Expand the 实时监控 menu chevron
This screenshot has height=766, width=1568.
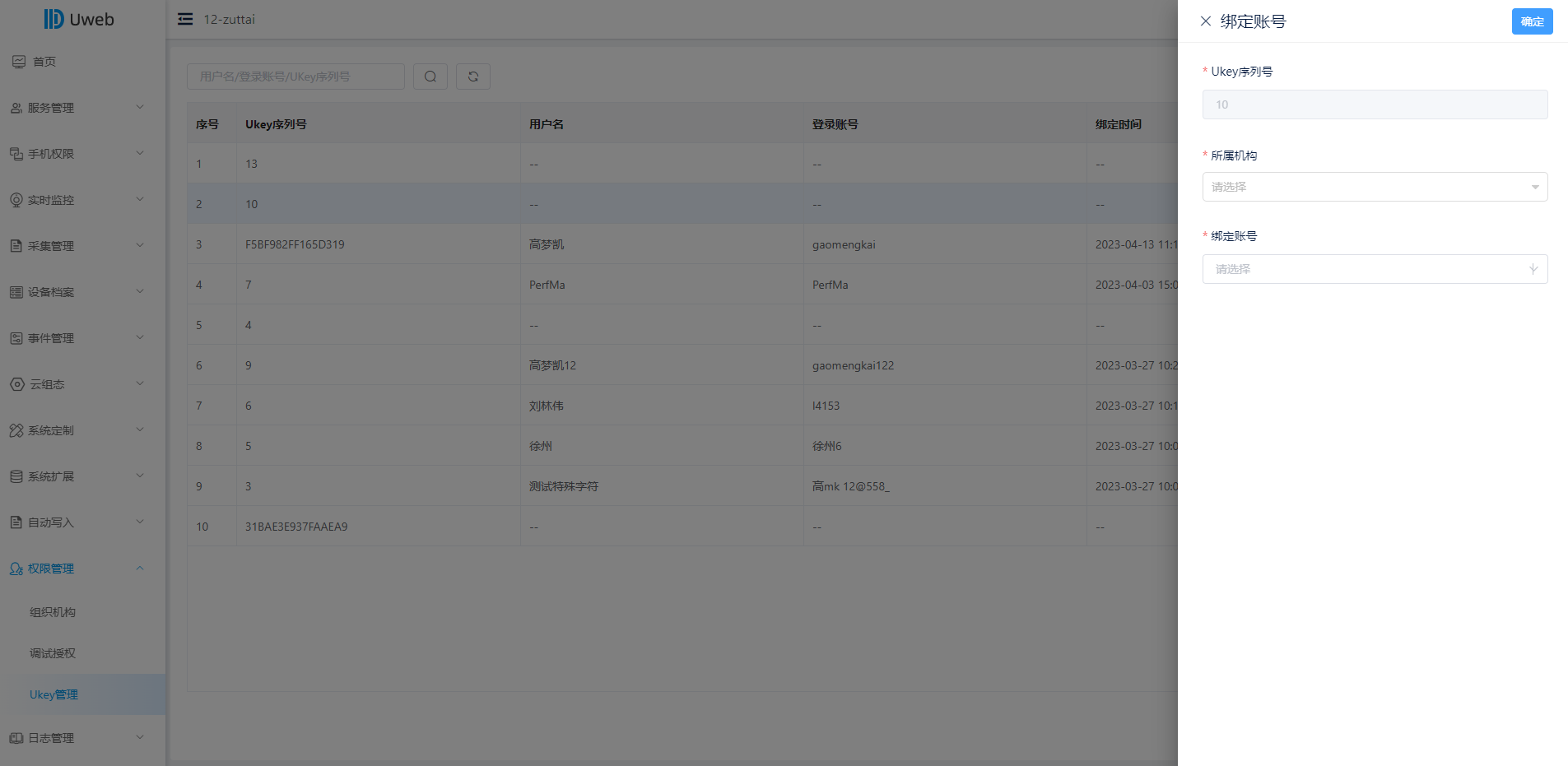tap(140, 199)
